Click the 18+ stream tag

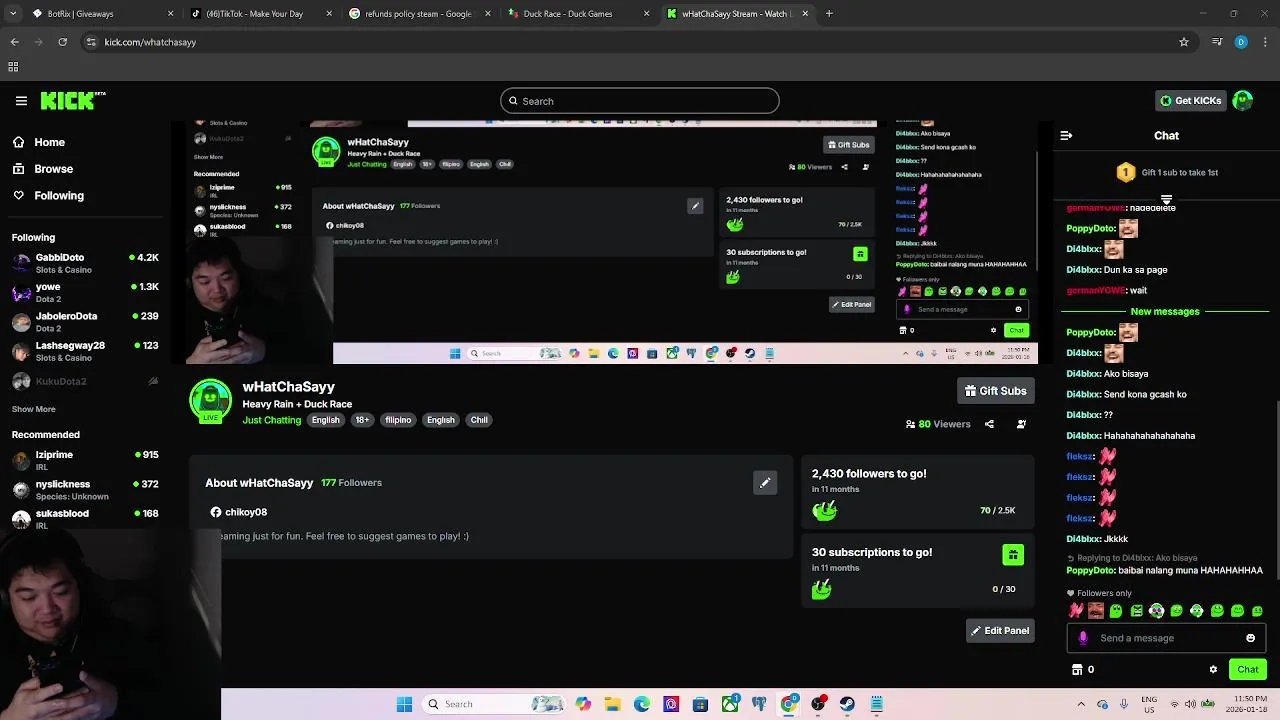click(x=362, y=420)
